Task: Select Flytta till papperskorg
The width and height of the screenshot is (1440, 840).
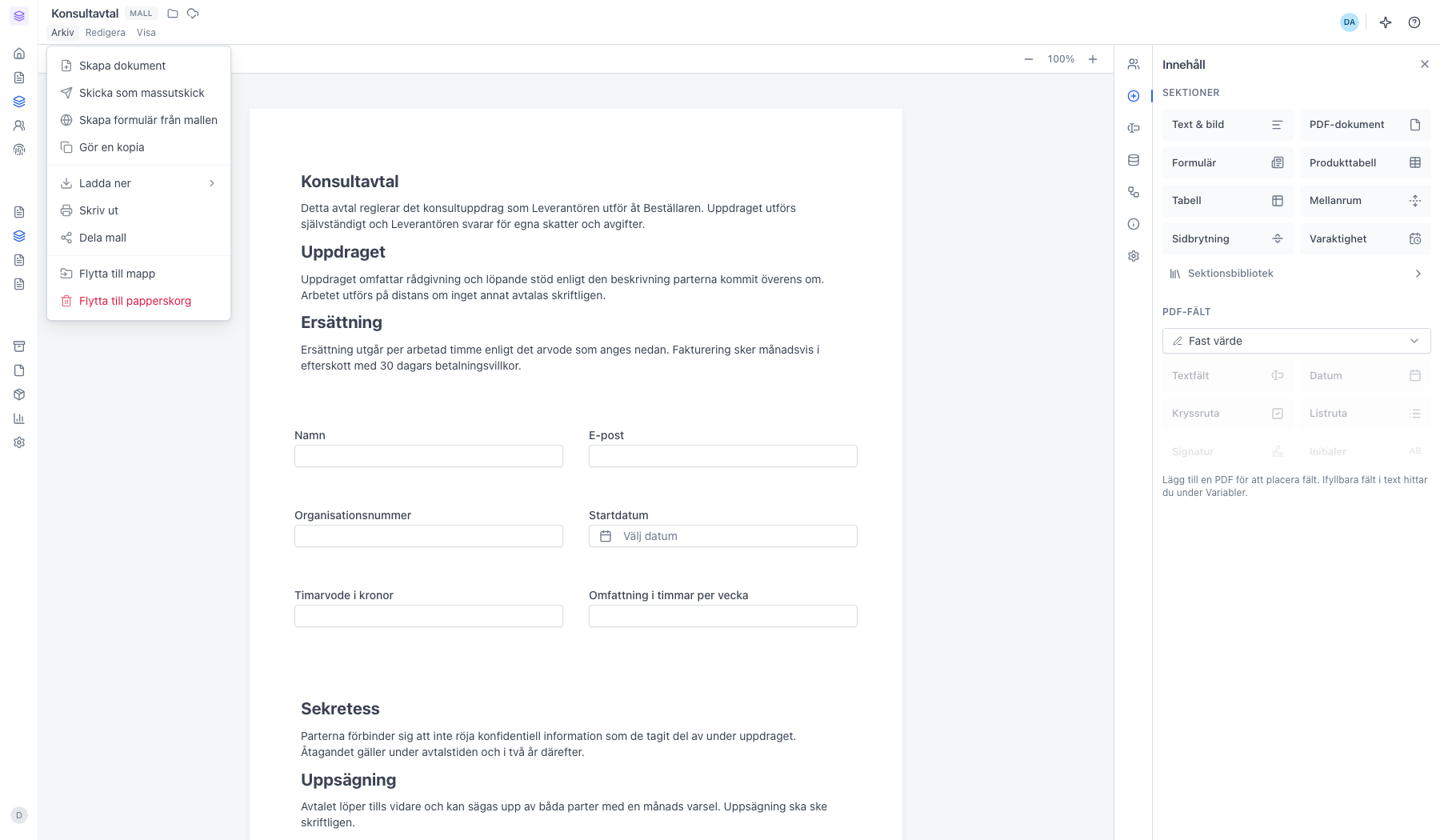Action: 138,301
